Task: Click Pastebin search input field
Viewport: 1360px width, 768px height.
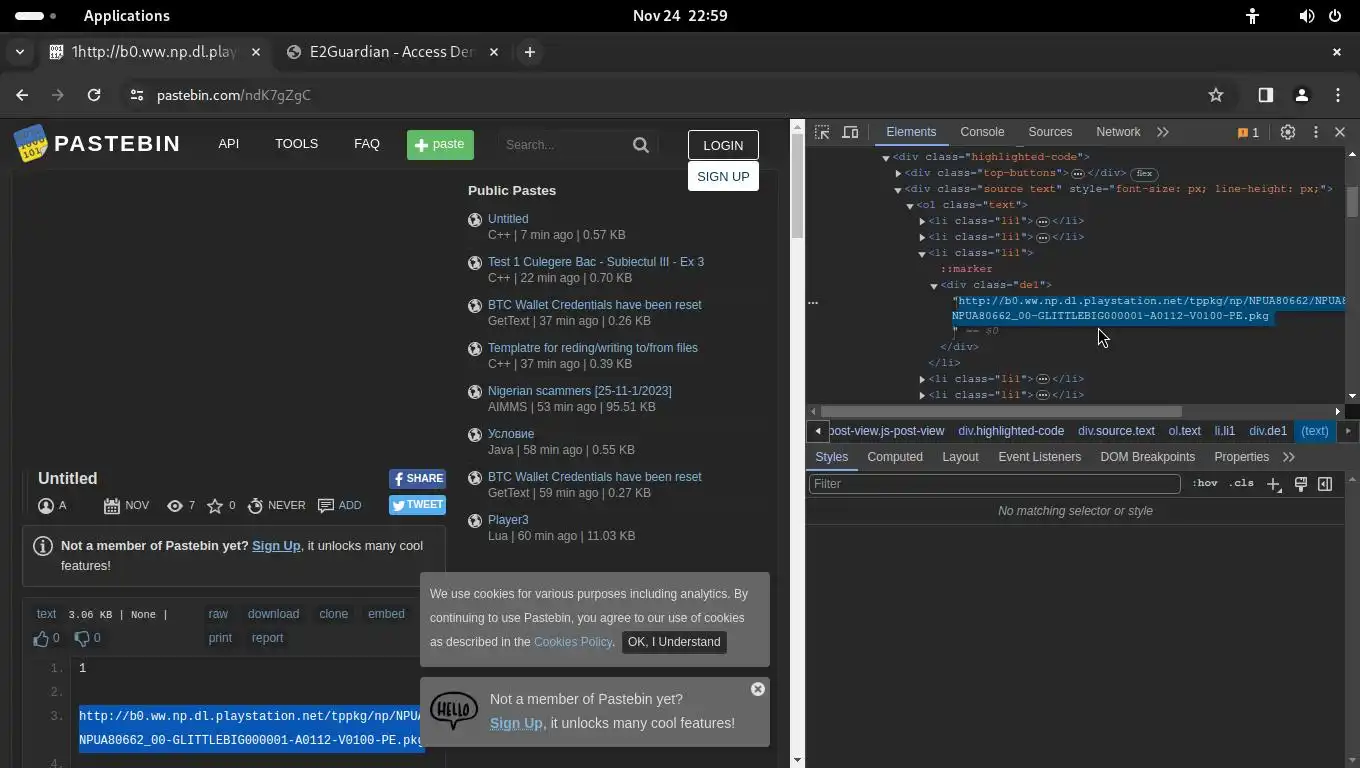Action: click(565, 145)
